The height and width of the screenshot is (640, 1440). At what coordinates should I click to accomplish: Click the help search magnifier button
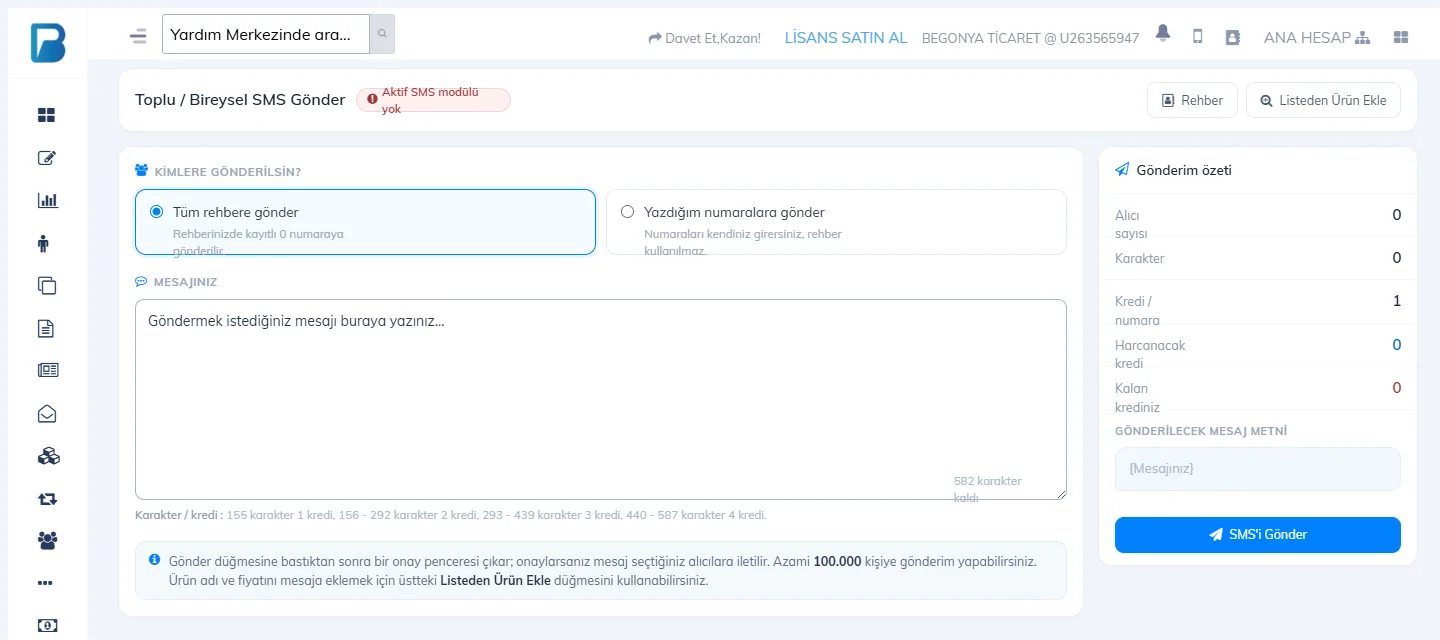(x=382, y=34)
